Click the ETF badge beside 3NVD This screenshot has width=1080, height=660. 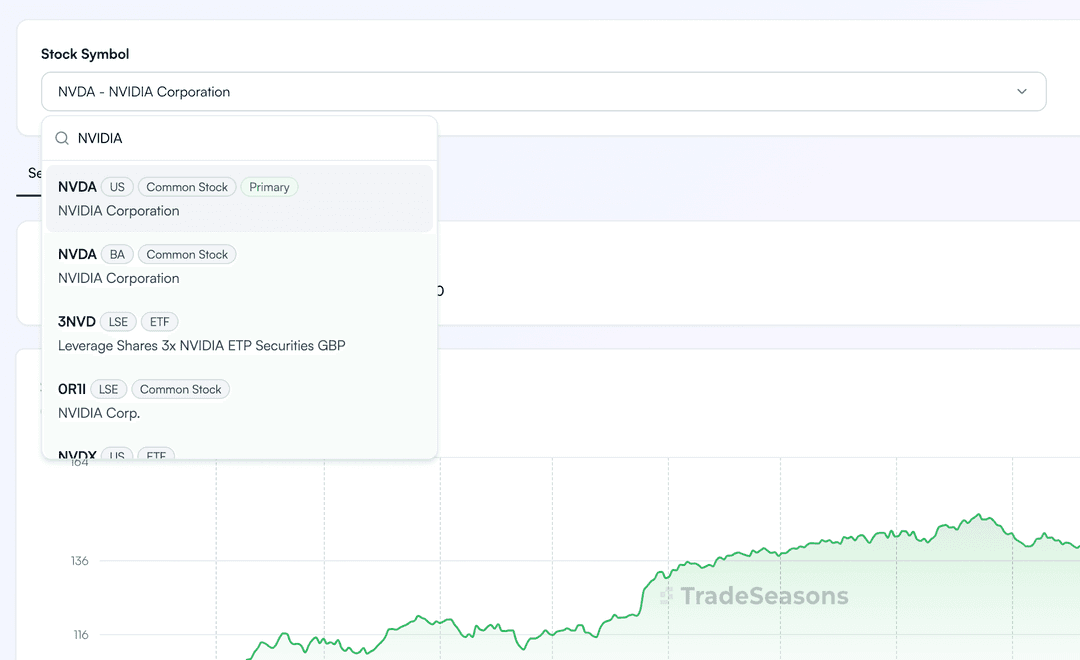pos(160,322)
